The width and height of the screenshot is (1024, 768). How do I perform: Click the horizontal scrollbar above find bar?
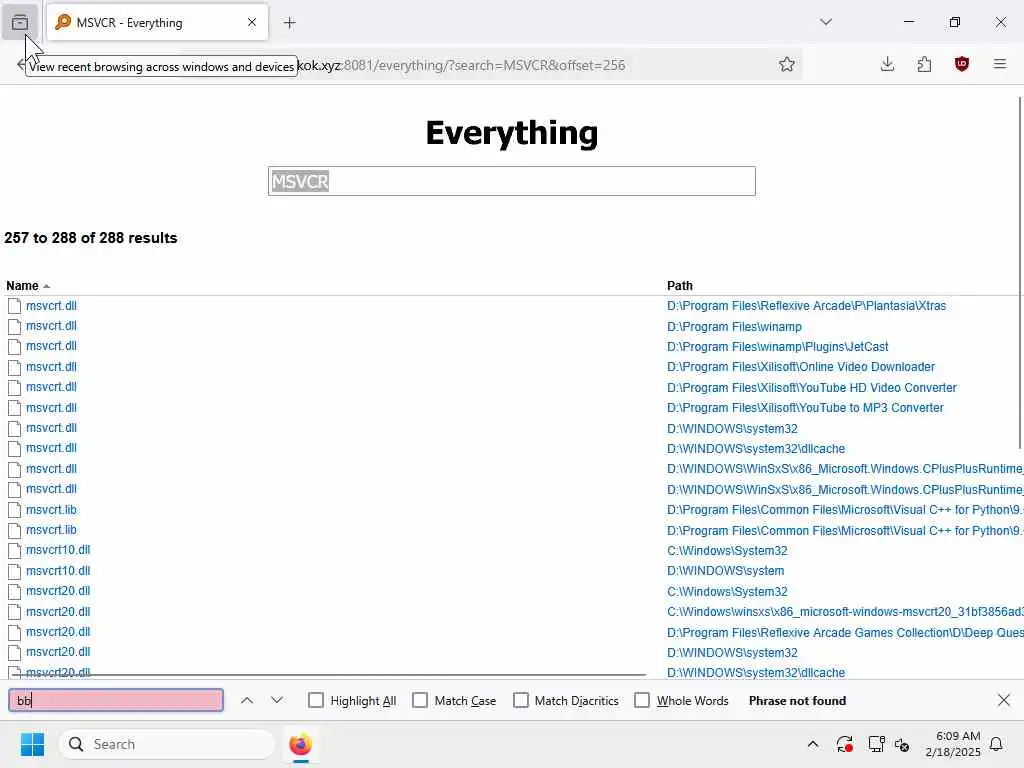328,675
